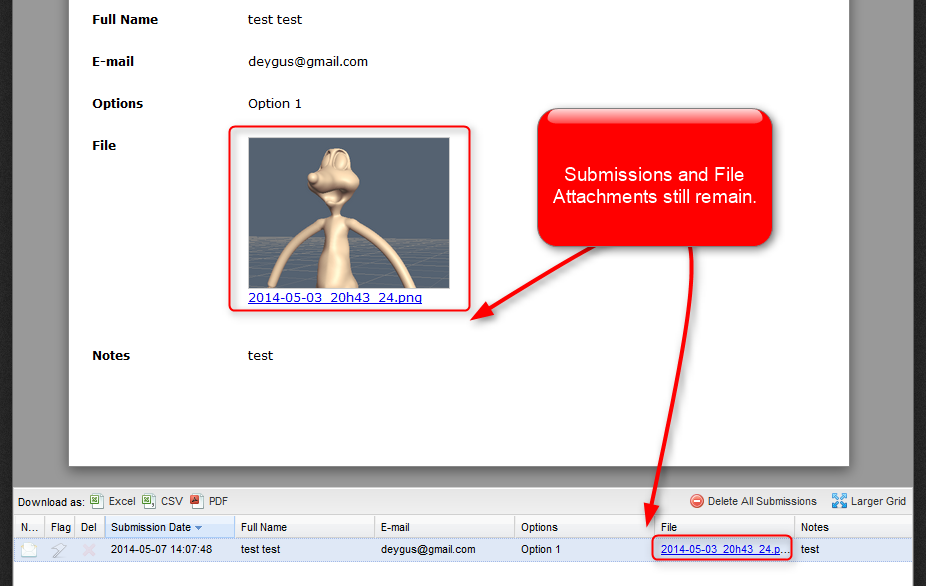This screenshot has width=926, height=586.
Task: Click the File column header
Action: 669,527
